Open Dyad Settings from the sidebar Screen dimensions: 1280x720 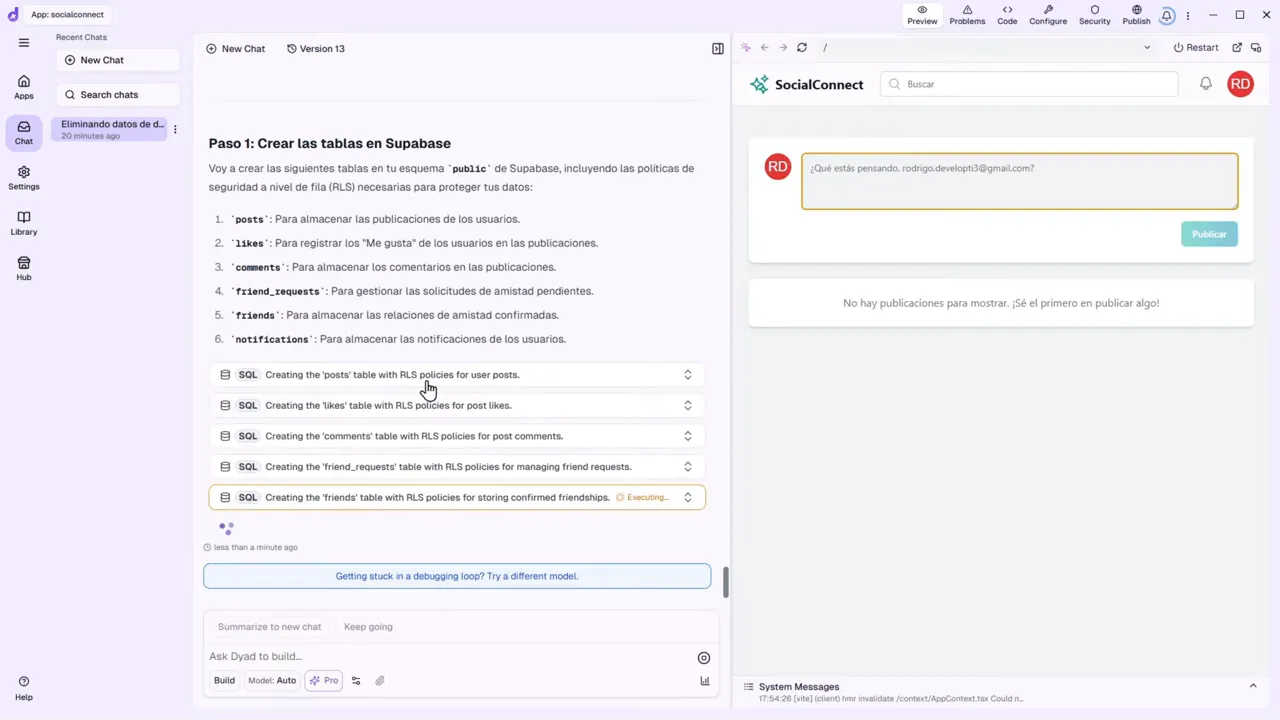click(x=23, y=178)
